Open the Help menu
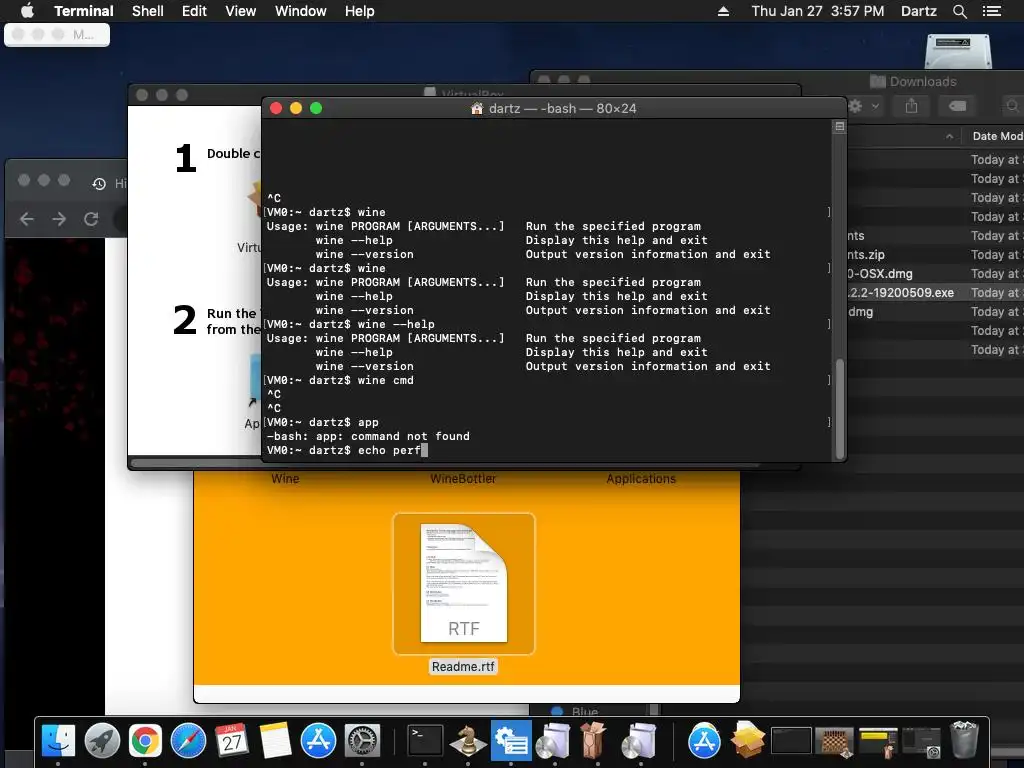The width and height of the screenshot is (1024, 768). tap(360, 11)
